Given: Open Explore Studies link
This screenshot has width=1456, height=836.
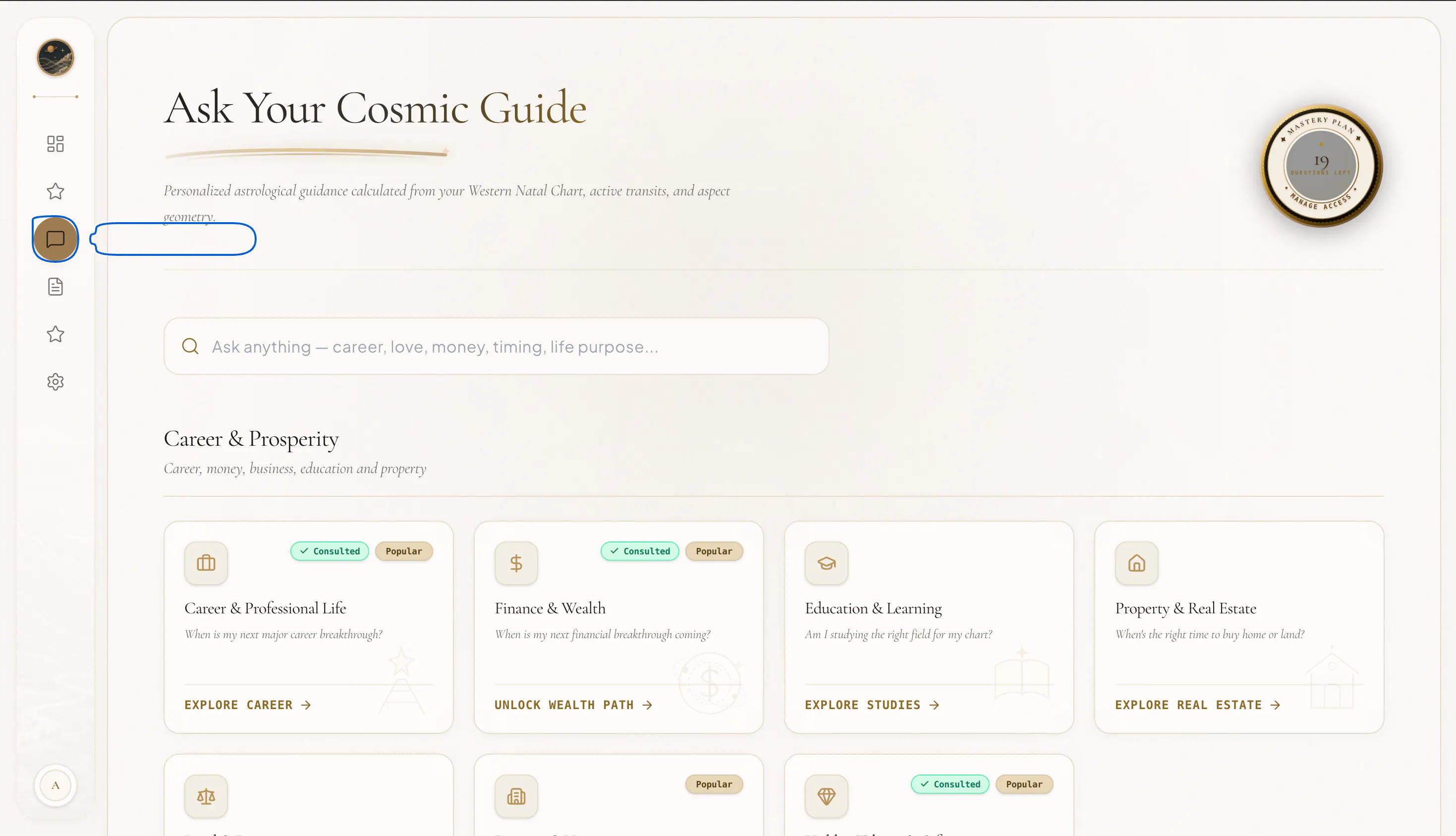Looking at the screenshot, I should pos(872,705).
